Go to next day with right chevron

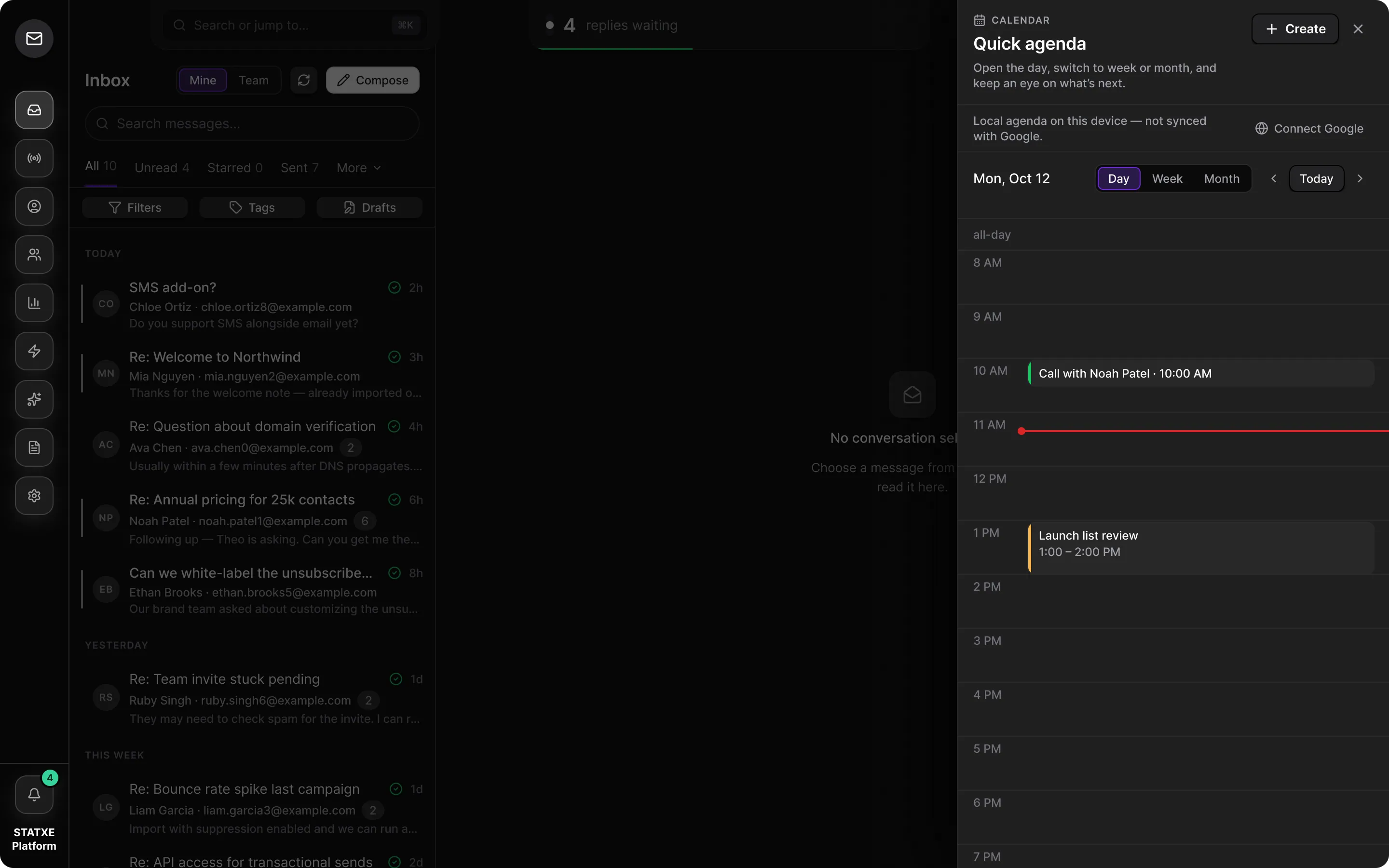tap(1360, 178)
